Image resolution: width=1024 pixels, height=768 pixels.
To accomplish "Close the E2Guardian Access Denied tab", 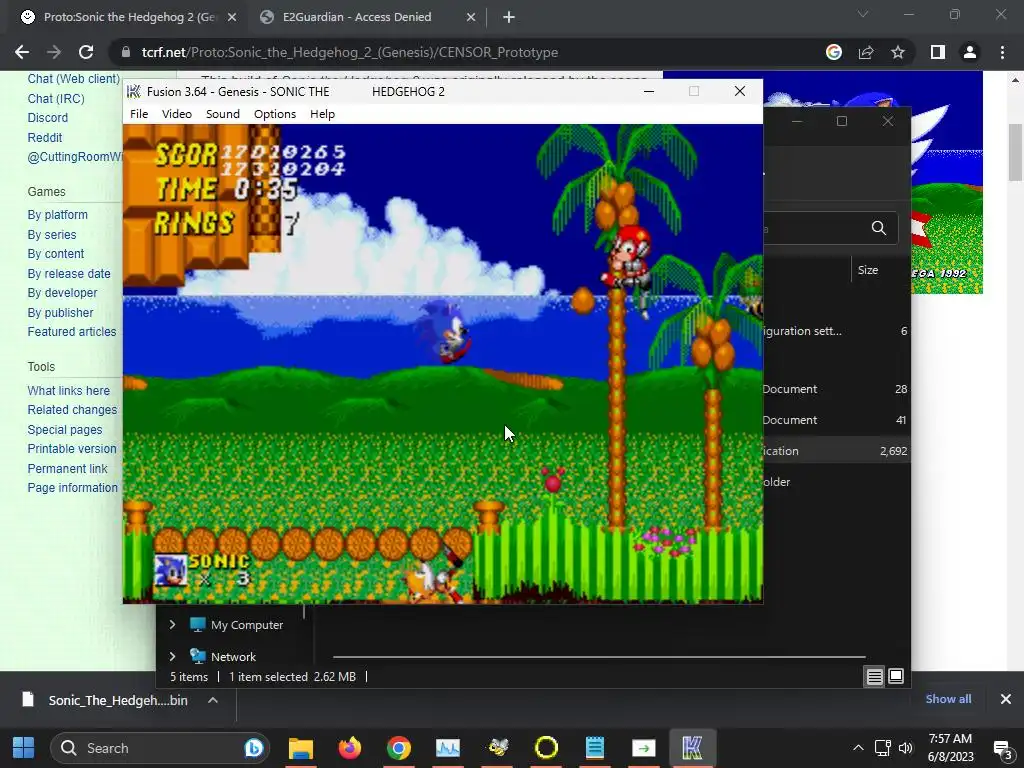I will (x=471, y=17).
